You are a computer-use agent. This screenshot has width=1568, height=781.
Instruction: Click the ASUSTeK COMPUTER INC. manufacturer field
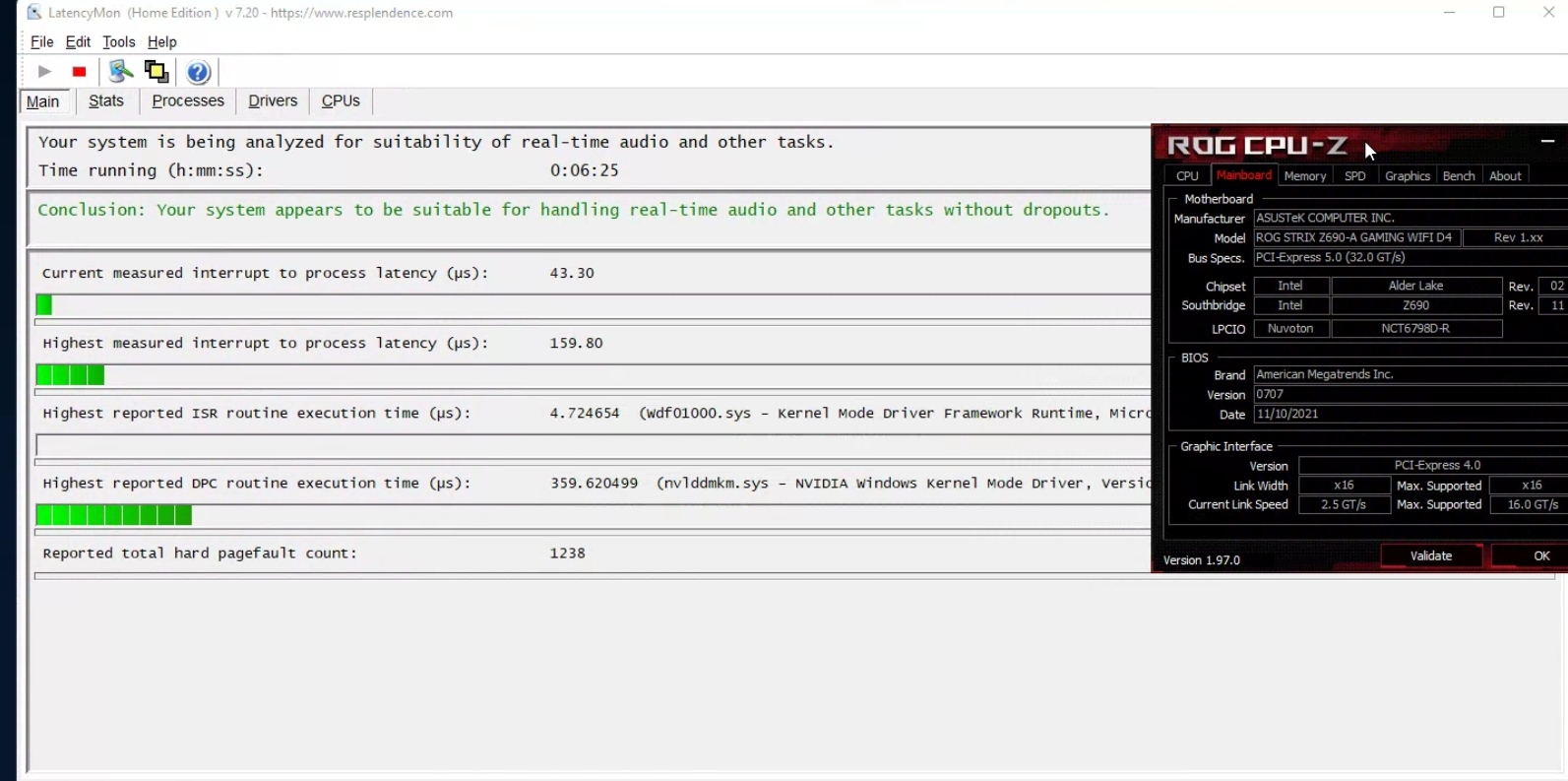click(x=1411, y=218)
